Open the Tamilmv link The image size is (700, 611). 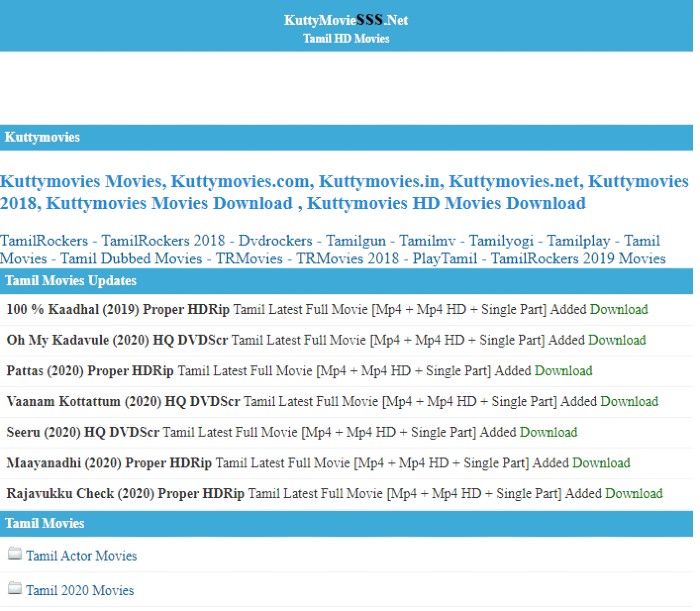coord(427,241)
